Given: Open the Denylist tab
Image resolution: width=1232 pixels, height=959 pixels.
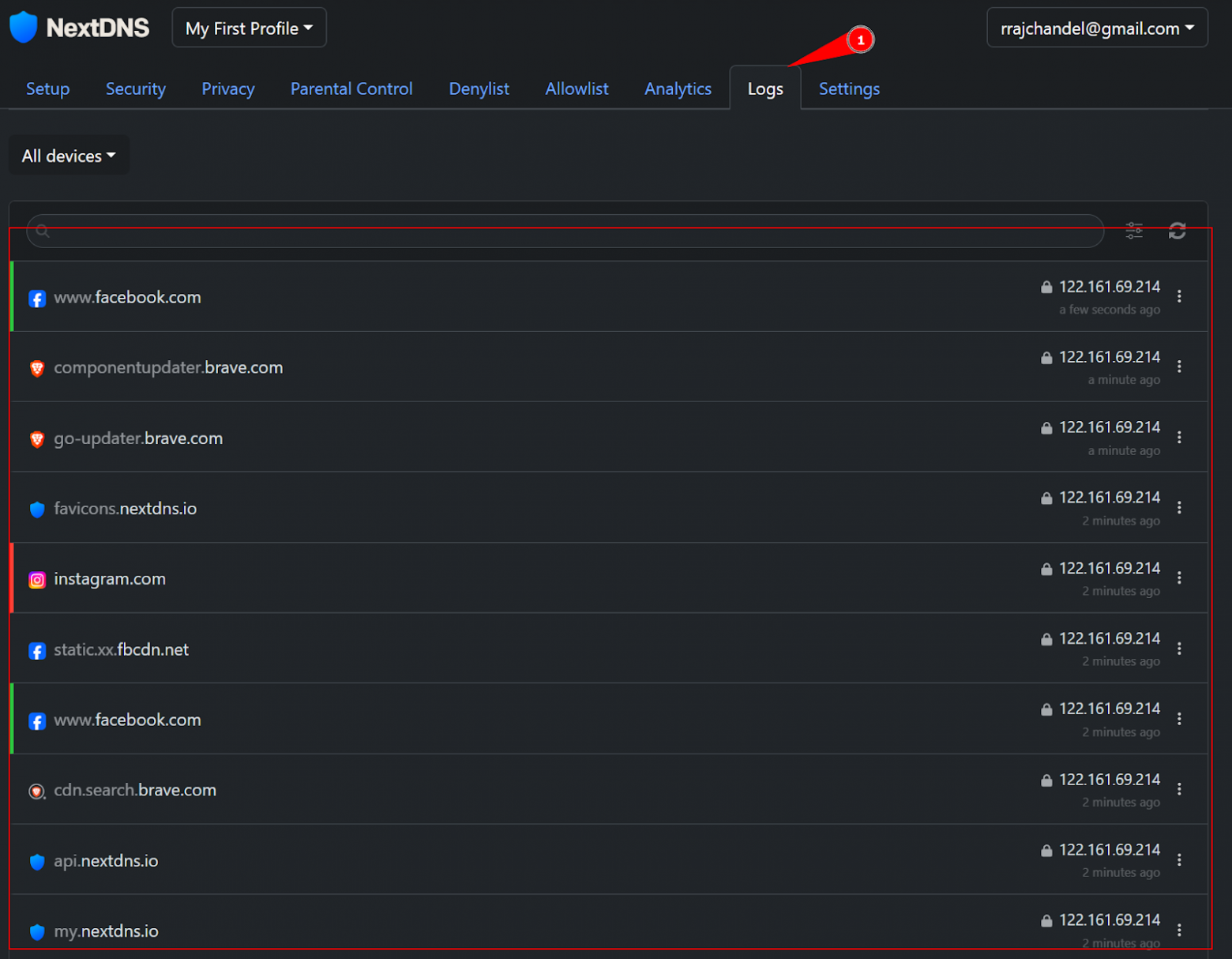Looking at the screenshot, I should [x=479, y=88].
